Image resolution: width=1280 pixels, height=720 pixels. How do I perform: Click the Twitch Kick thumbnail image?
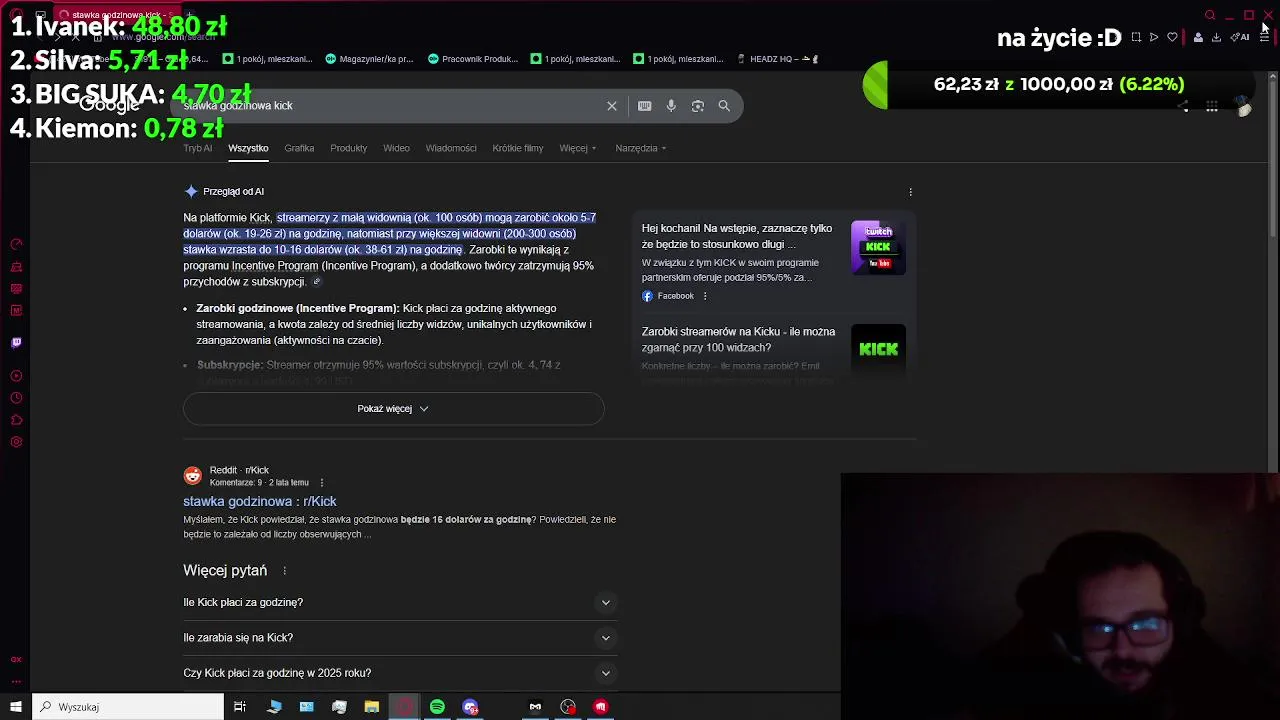(878, 248)
